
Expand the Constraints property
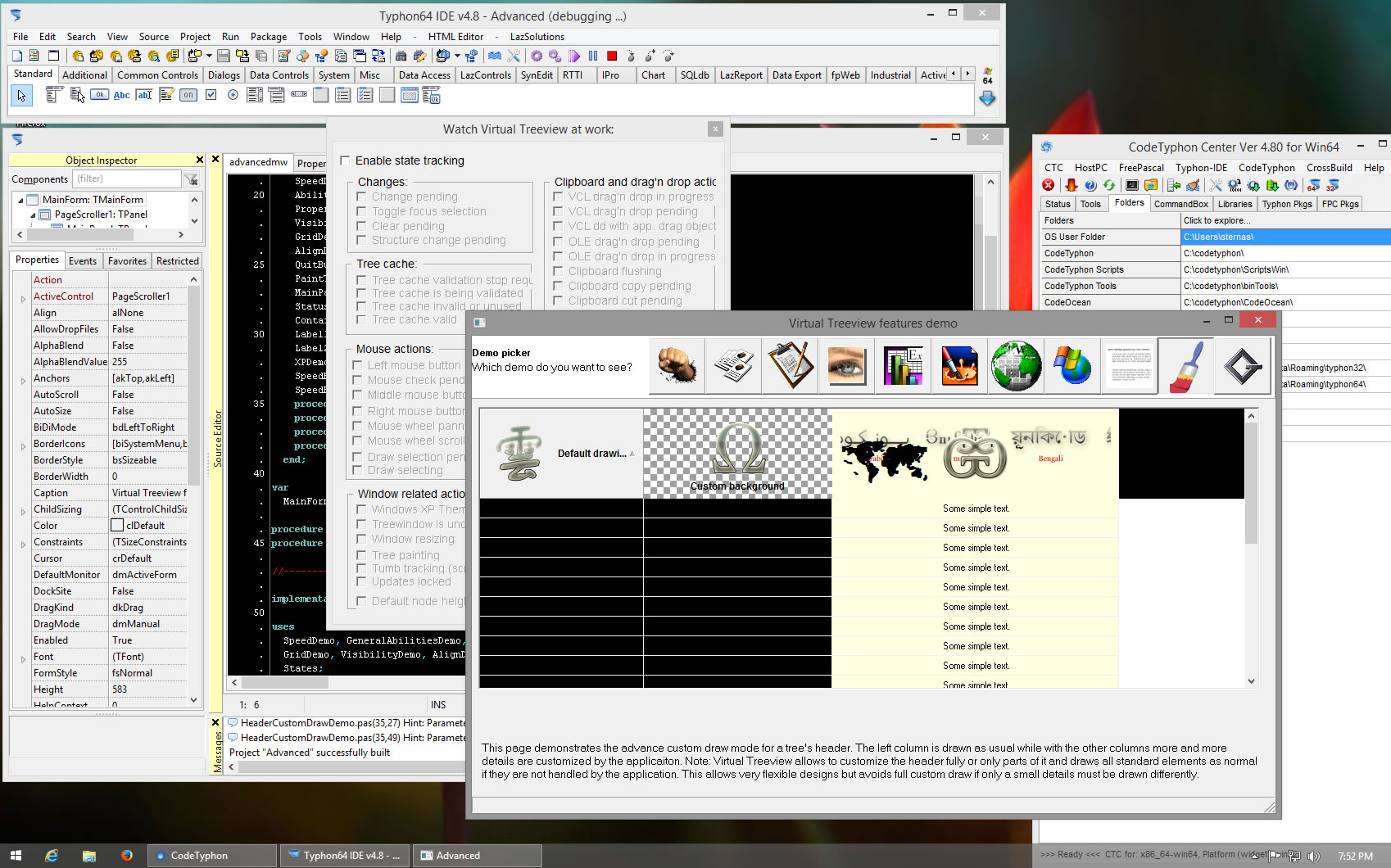tap(23, 545)
